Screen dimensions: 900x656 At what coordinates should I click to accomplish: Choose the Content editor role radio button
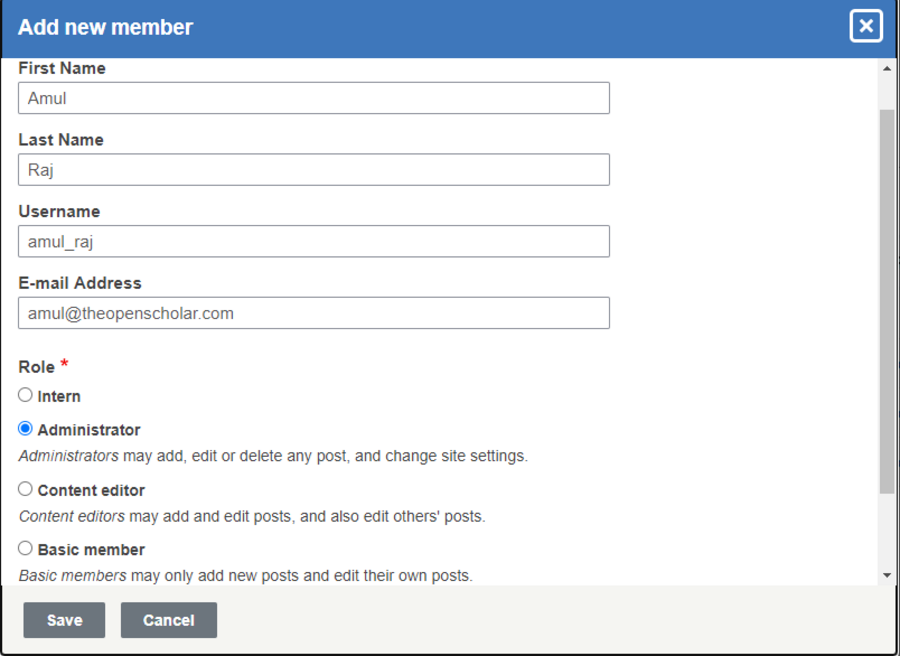click(26, 489)
